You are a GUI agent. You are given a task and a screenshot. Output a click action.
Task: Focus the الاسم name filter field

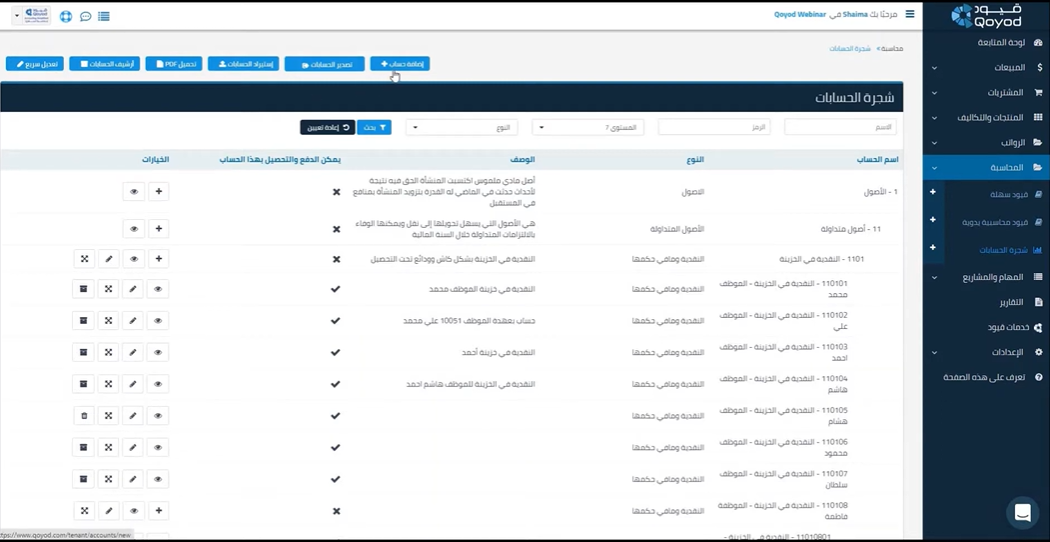[x=840, y=127]
